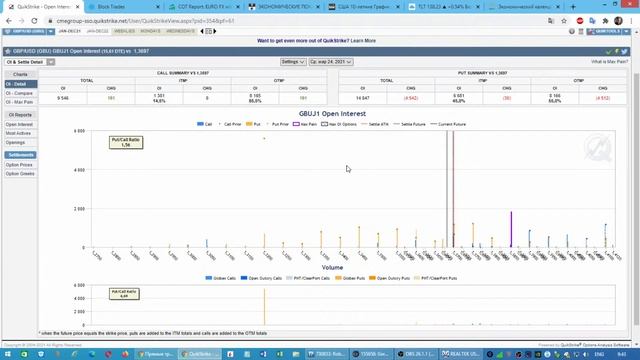Screen dimensions: 640x360
Task: Open the browser profile avatar
Action: click(618, 21)
